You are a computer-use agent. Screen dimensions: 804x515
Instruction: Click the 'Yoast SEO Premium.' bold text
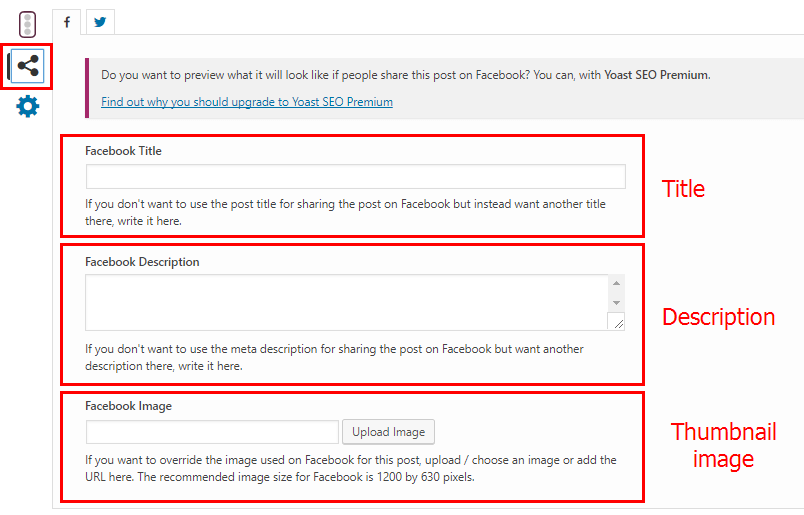pos(657,75)
